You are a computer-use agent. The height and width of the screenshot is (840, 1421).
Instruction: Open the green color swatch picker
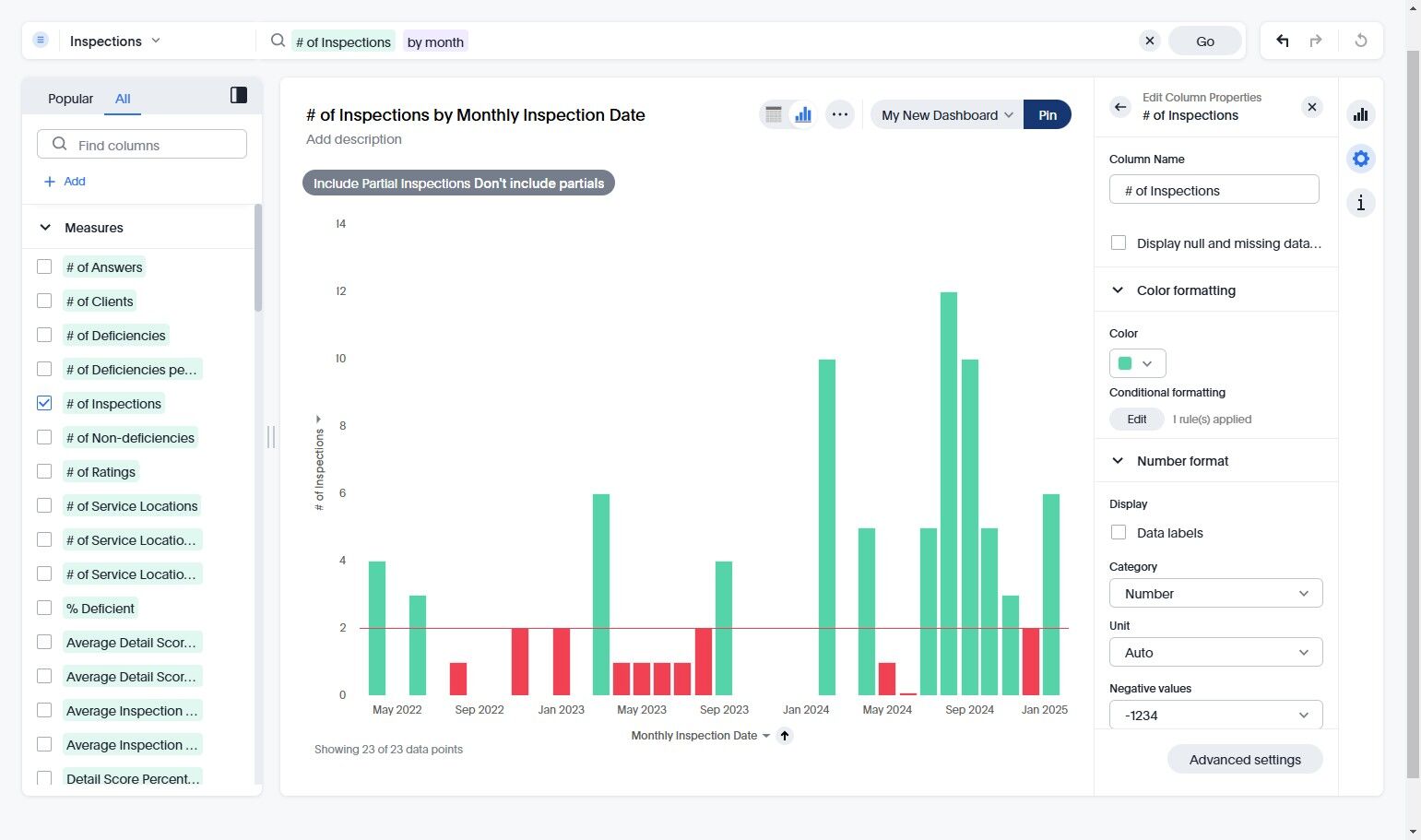1137,363
